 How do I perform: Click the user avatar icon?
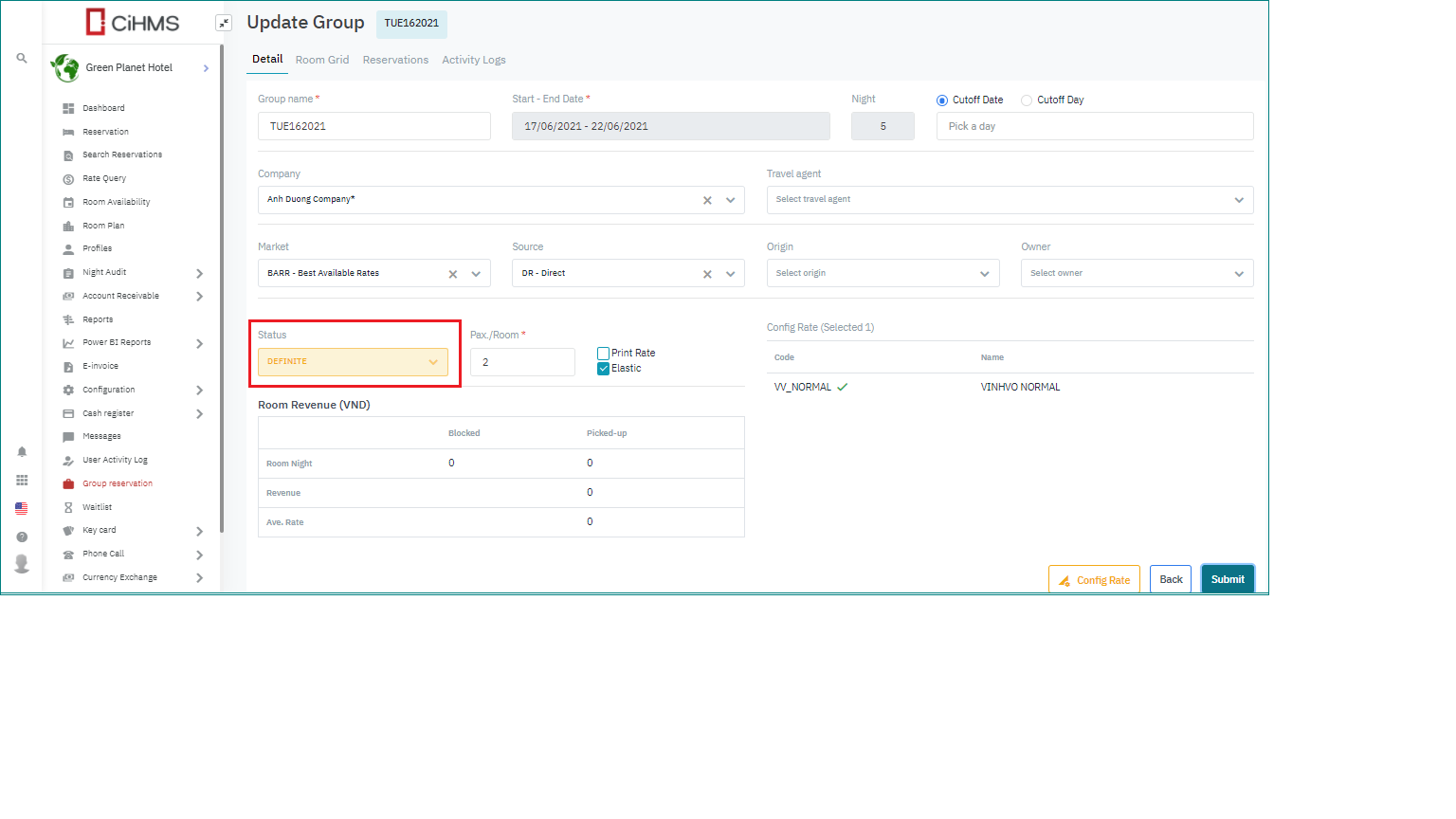22,564
